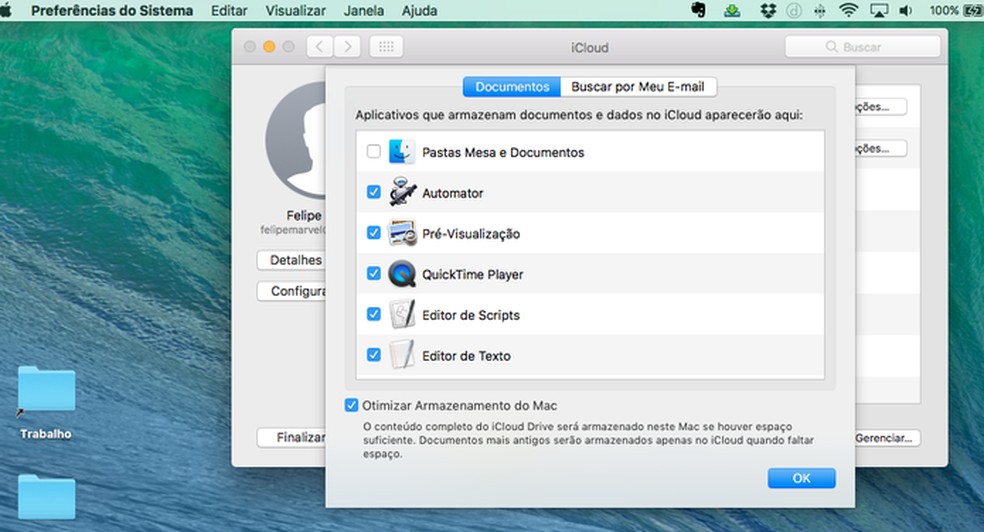Go back with the left chevron button
This screenshot has width=984, height=532.
click(319, 46)
